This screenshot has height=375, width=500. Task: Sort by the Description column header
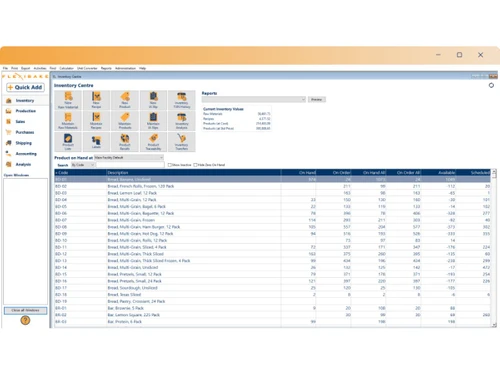tap(193, 173)
